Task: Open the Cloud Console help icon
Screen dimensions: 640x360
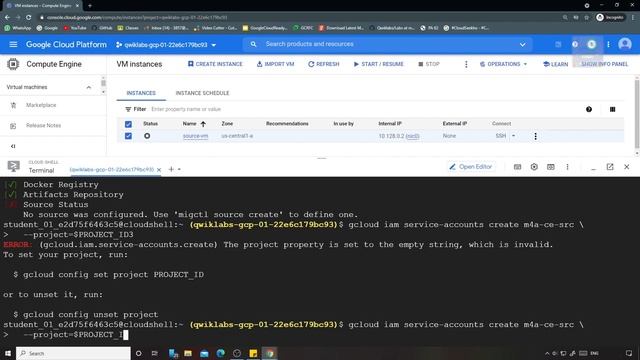Action: pos(575,44)
